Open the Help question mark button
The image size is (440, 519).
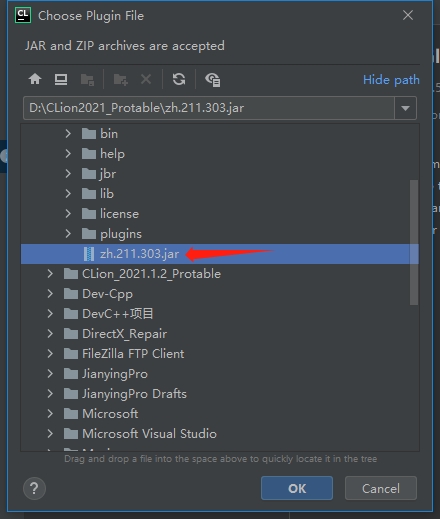point(34,489)
